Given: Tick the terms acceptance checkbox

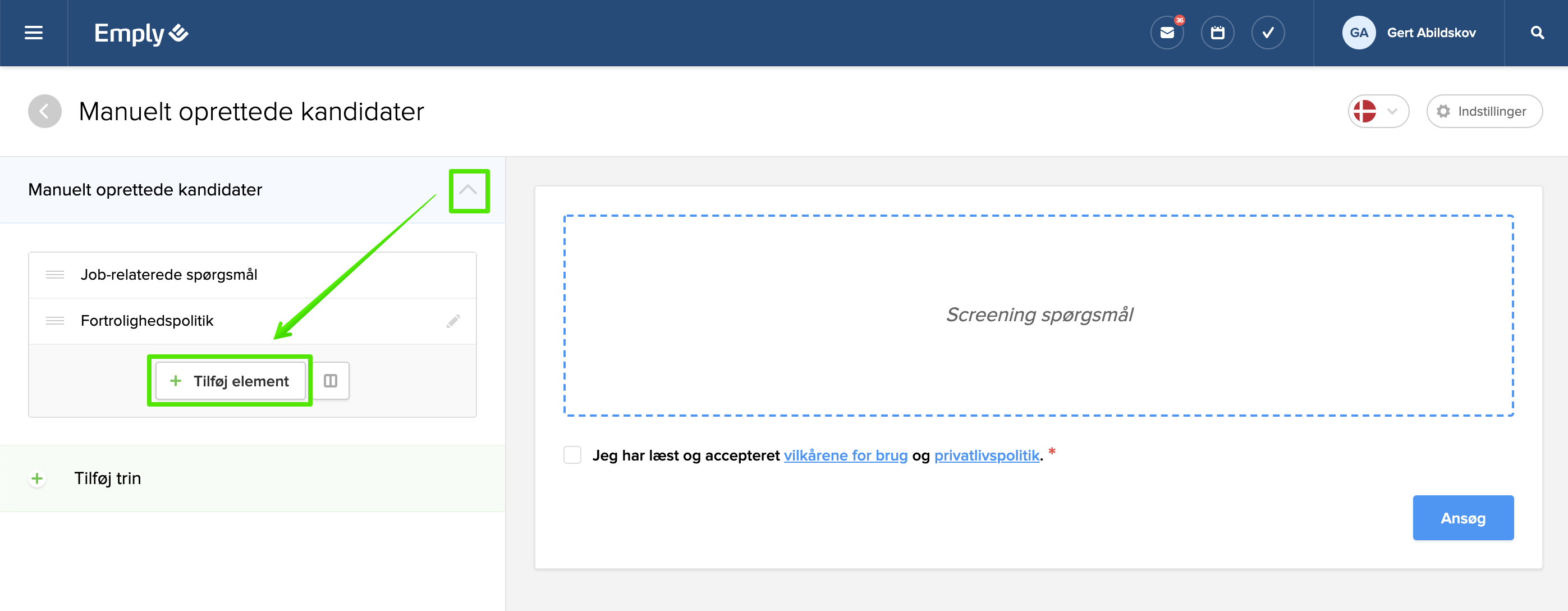Looking at the screenshot, I should (x=572, y=455).
